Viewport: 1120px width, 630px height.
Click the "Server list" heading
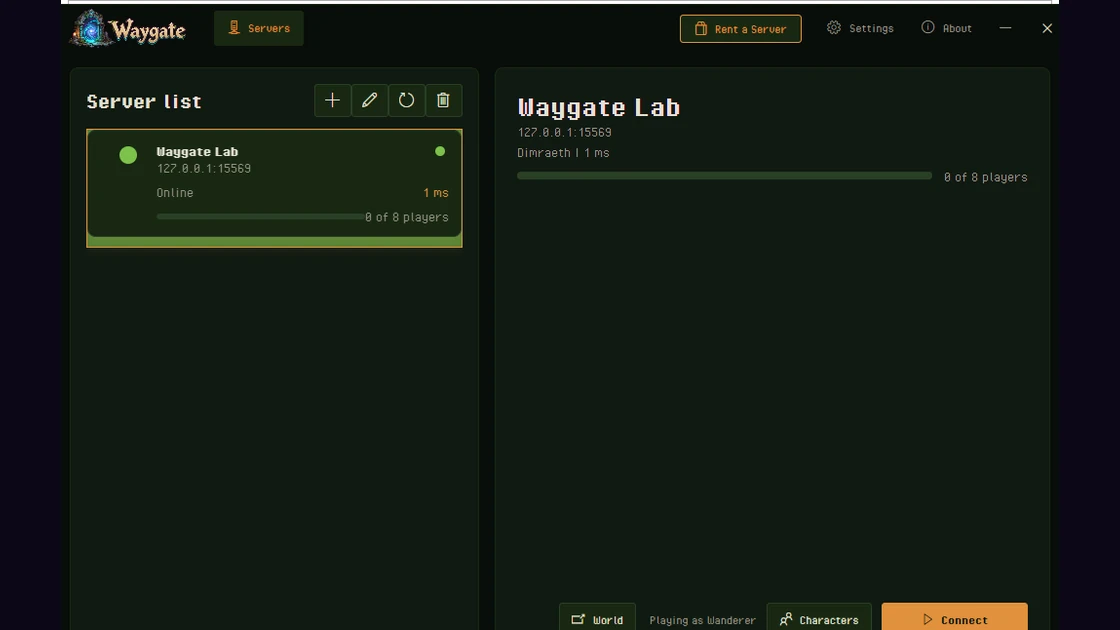tap(144, 101)
